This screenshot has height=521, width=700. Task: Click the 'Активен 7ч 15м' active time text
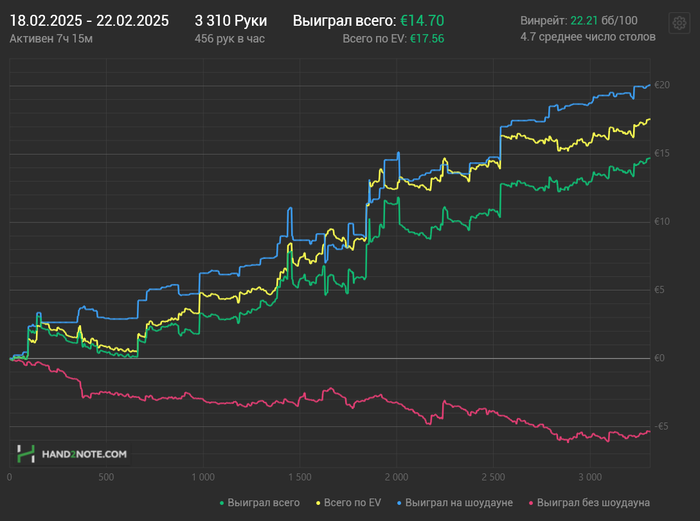51,39
